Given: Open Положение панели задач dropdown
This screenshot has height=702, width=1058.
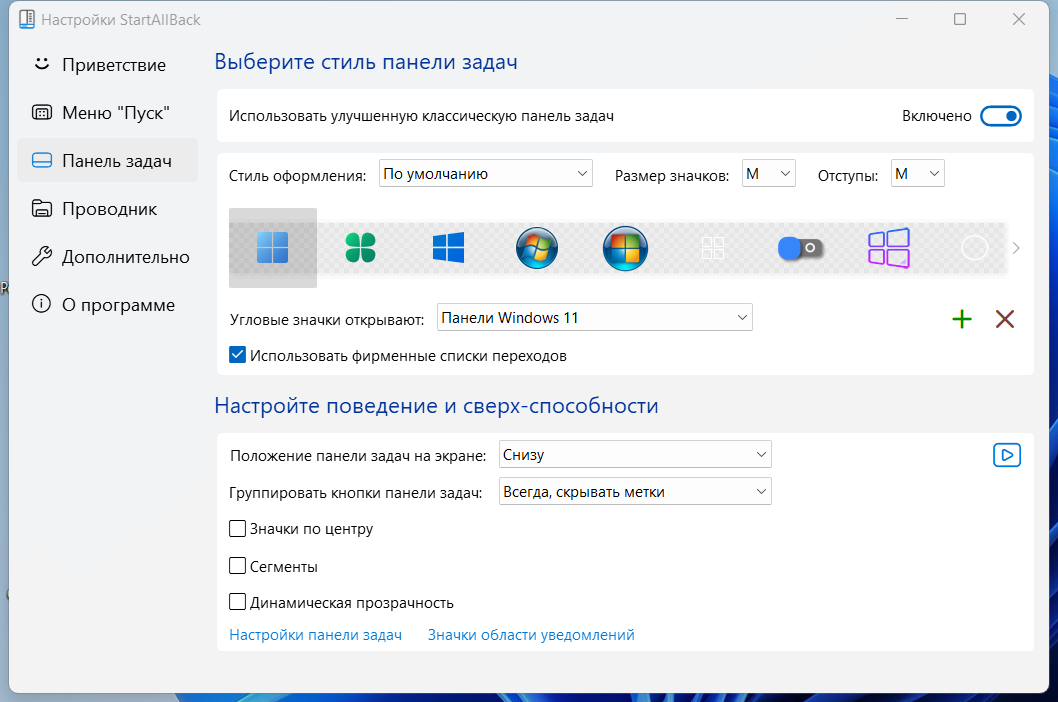Looking at the screenshot, I should pos(635,454).
